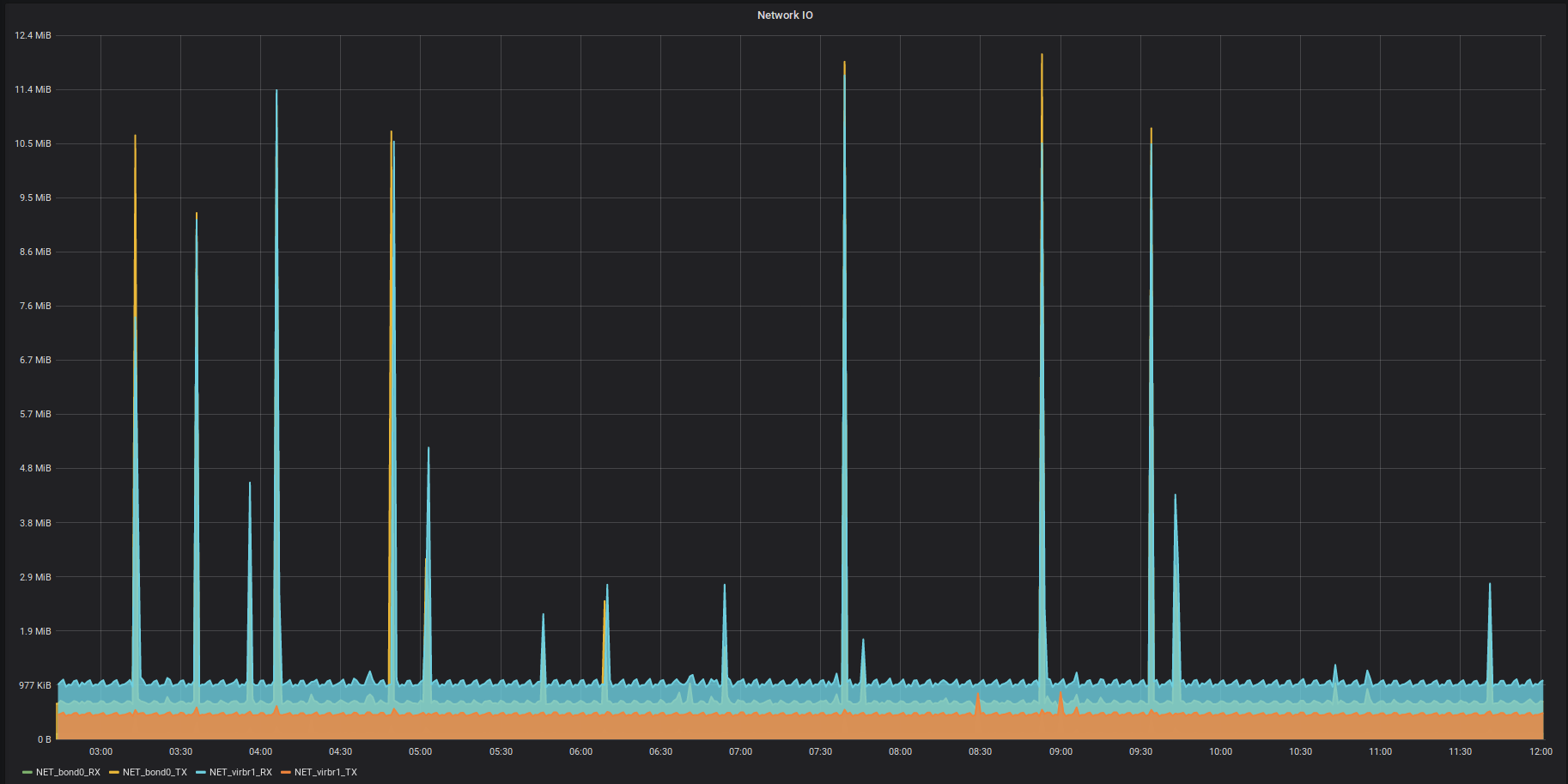The width and height of the screenshot is (1568, 784).
Task: Click the 10:00 time axis label
Action: click(1220, 751)
